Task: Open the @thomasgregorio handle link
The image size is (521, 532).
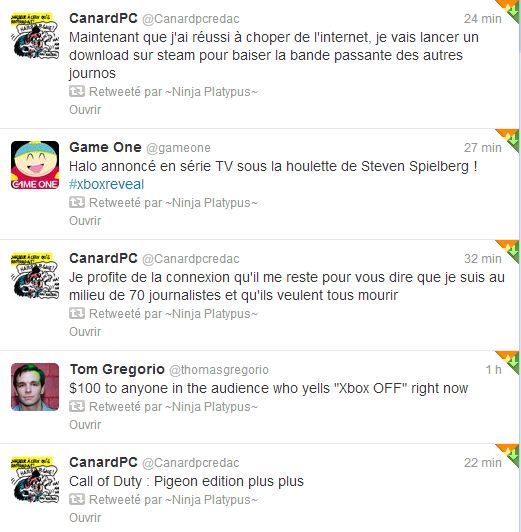Action: pos(219,370)
